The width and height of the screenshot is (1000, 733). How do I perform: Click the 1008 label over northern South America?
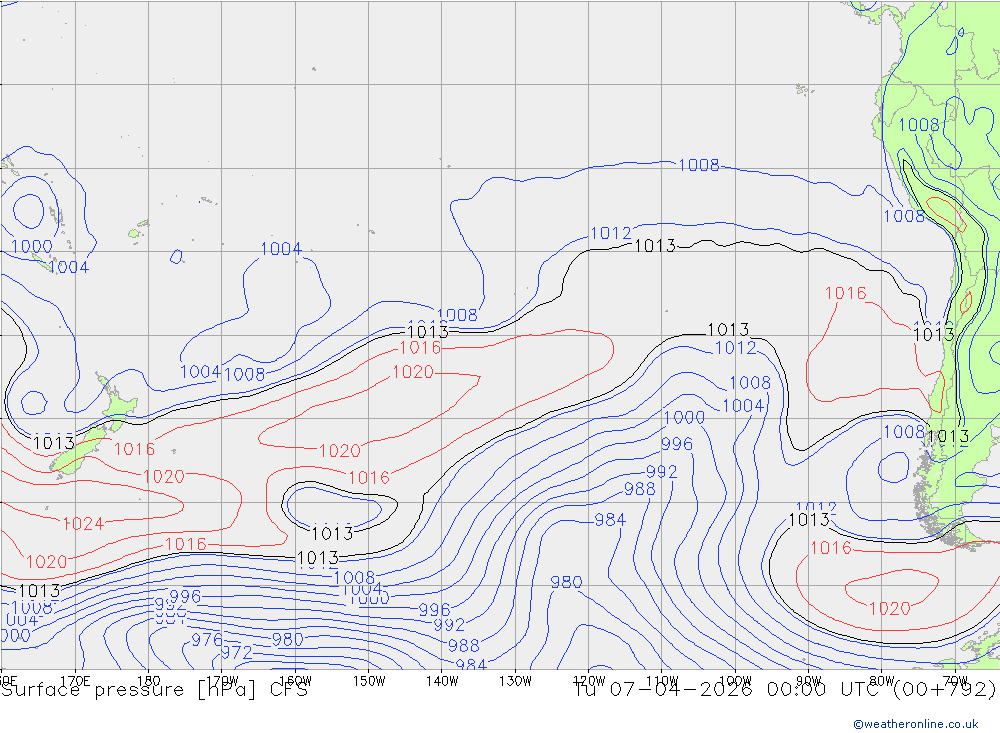(919, 125)
